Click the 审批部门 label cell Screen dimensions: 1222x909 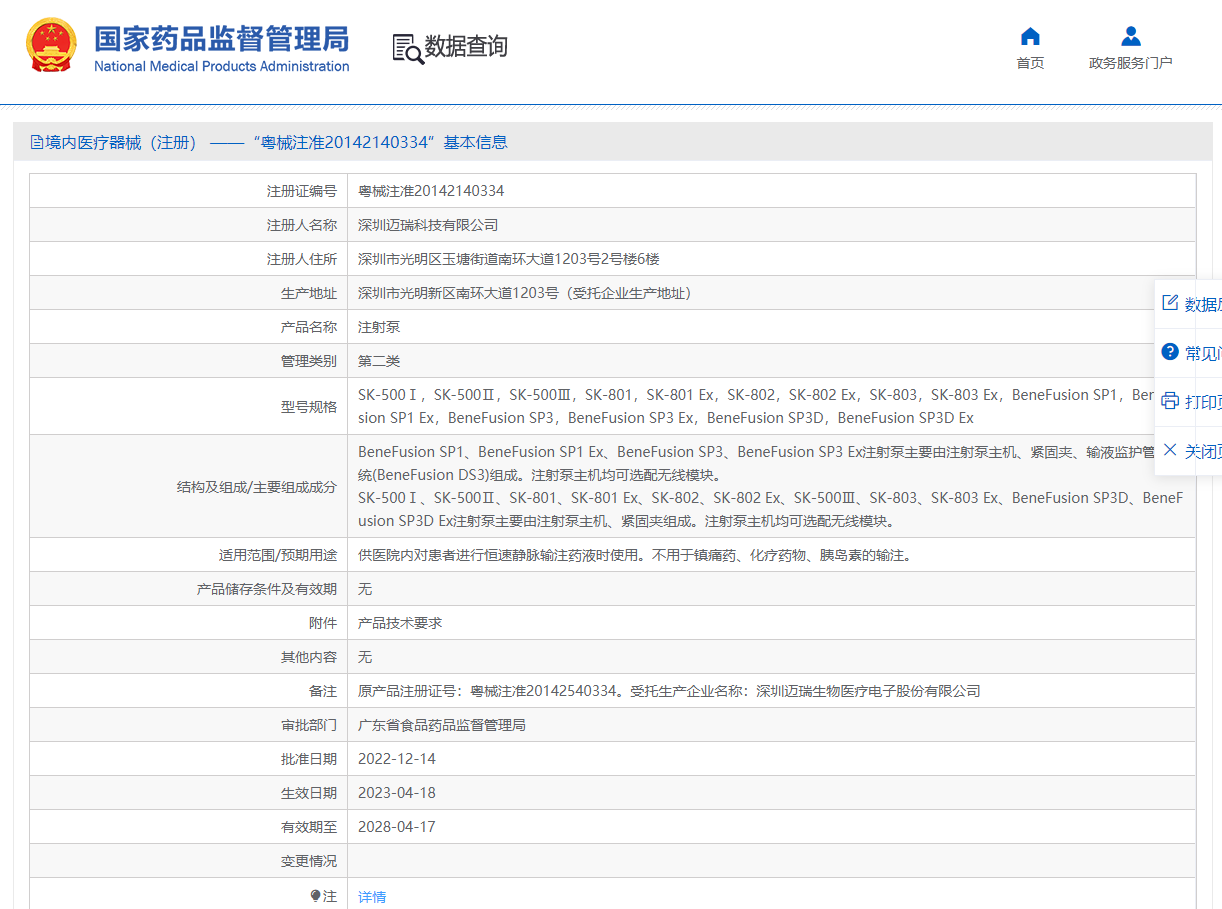tap(188, 725)
